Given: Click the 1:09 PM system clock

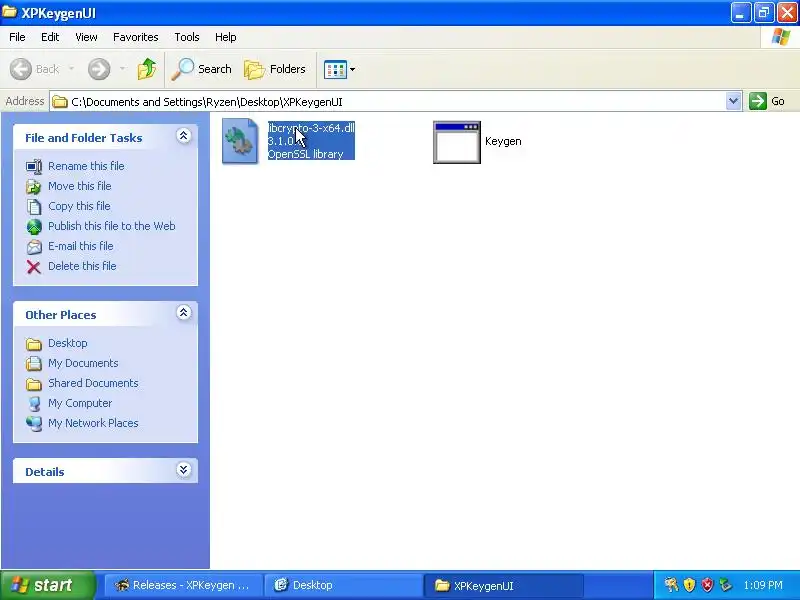Looking at the screenshot, I should (763, 585).
